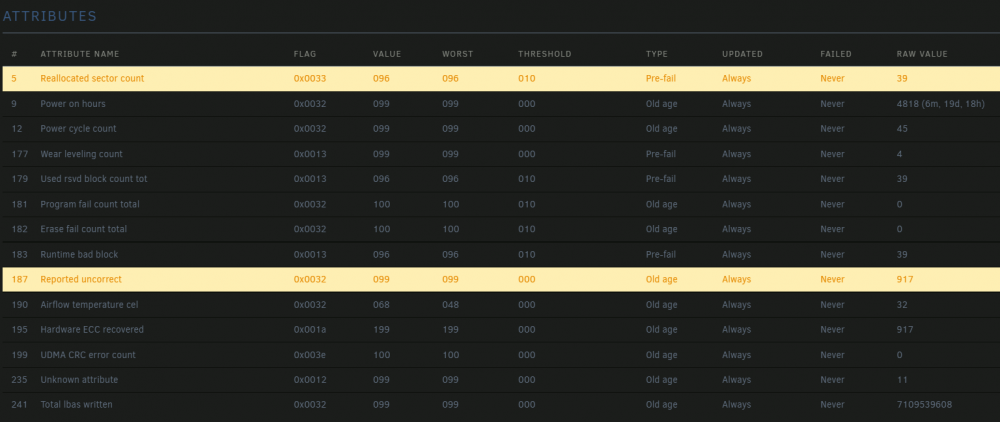1000x422 pixels.
Task: Click the TYPE column header
Action: [657, 54]
